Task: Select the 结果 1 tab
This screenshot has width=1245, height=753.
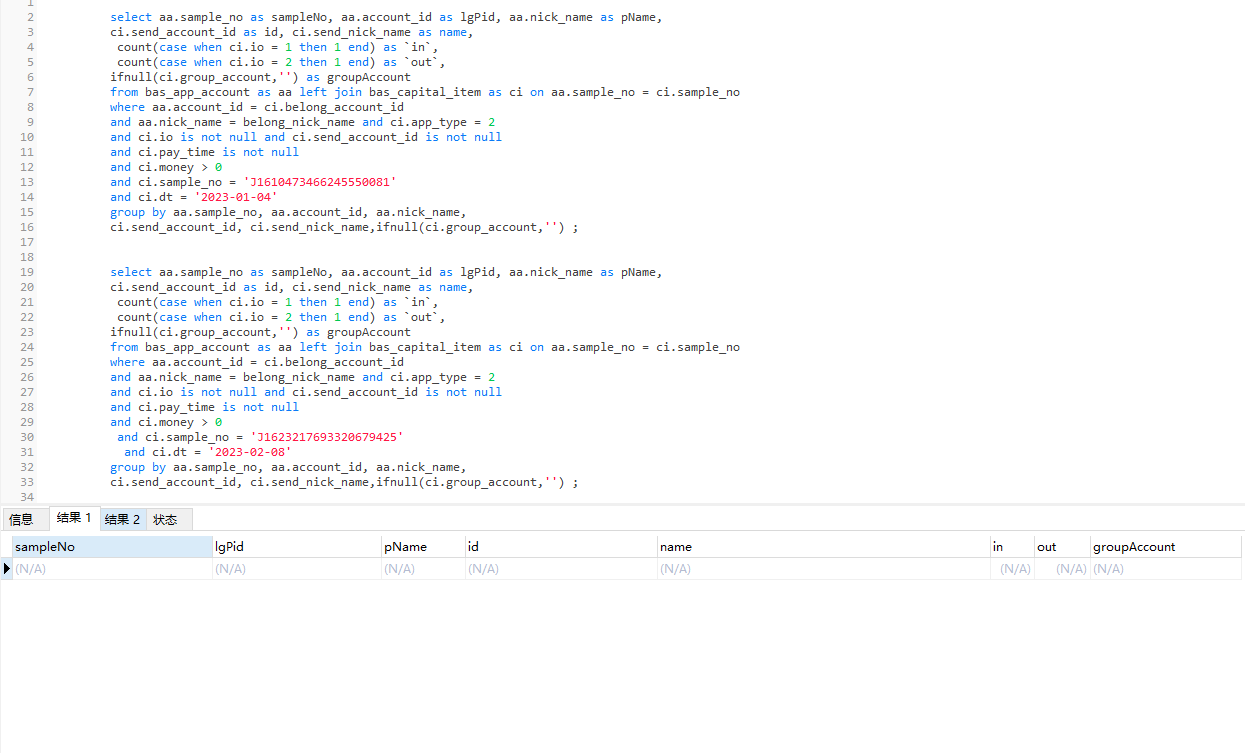Action: (74, 518)
